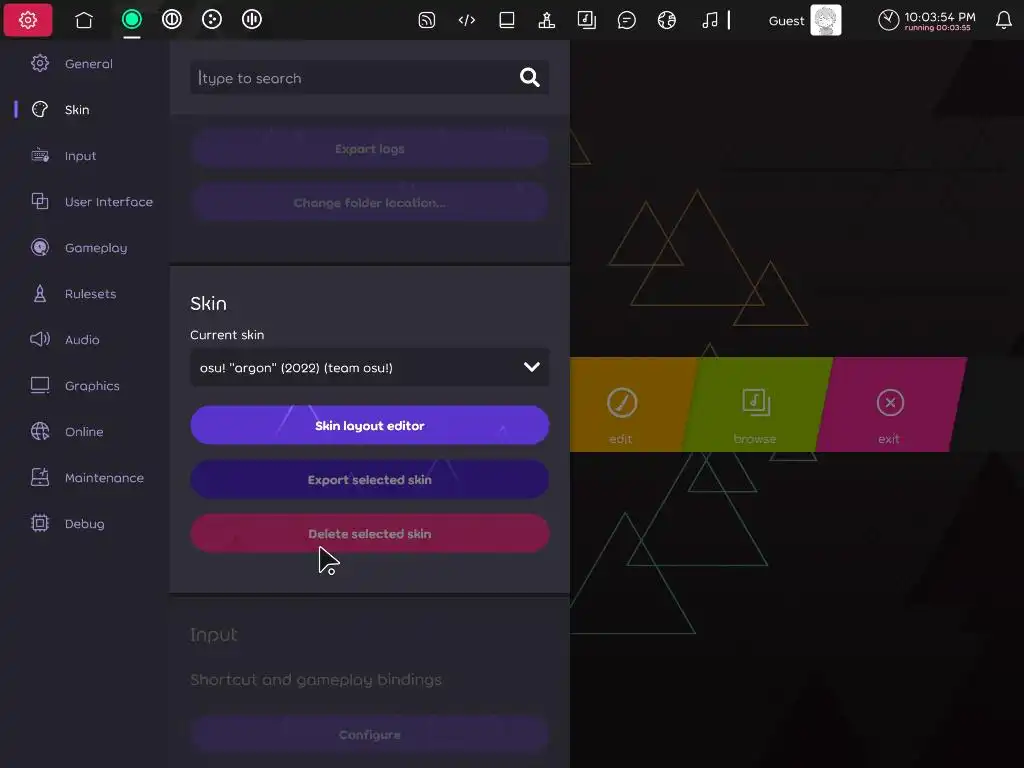Open the Debug settings section

tap(85, 524)
